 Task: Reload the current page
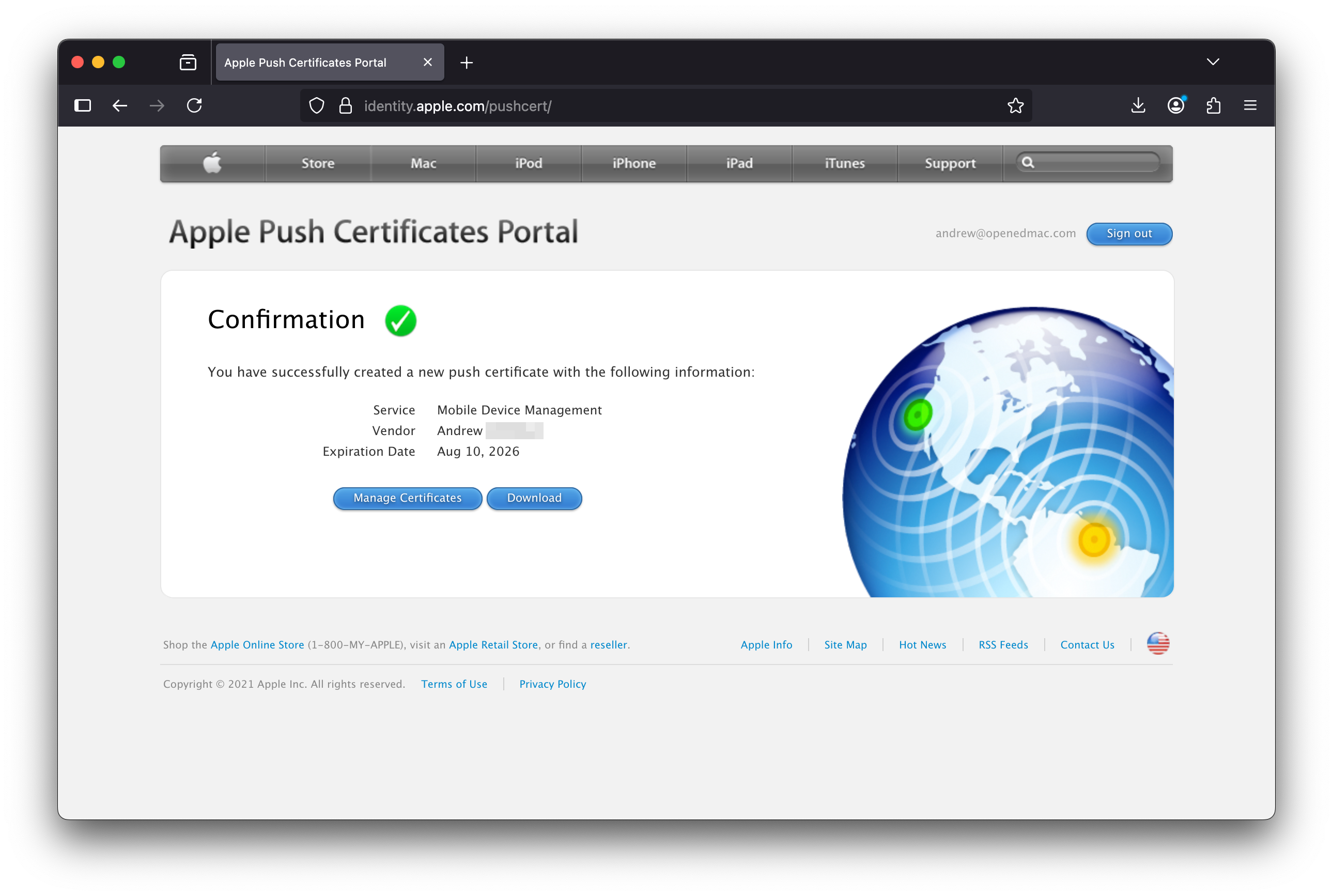point(194,106)
